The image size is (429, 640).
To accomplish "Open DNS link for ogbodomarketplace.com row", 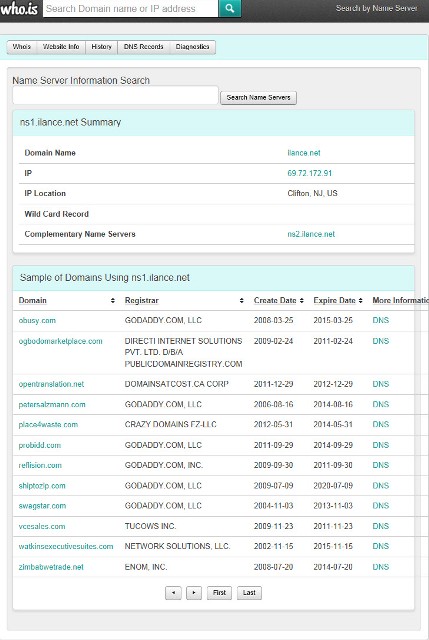I will click(x=380, y=341).
